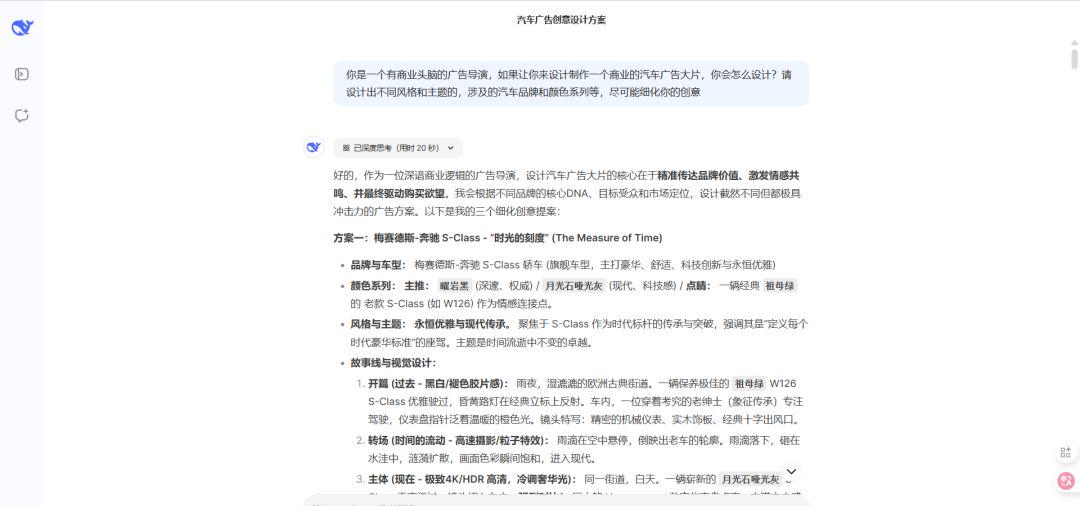Click the pink floating icon on the right edge
The height and width of the screenshot is (506, 1080).
click(x=1066, y=481)
